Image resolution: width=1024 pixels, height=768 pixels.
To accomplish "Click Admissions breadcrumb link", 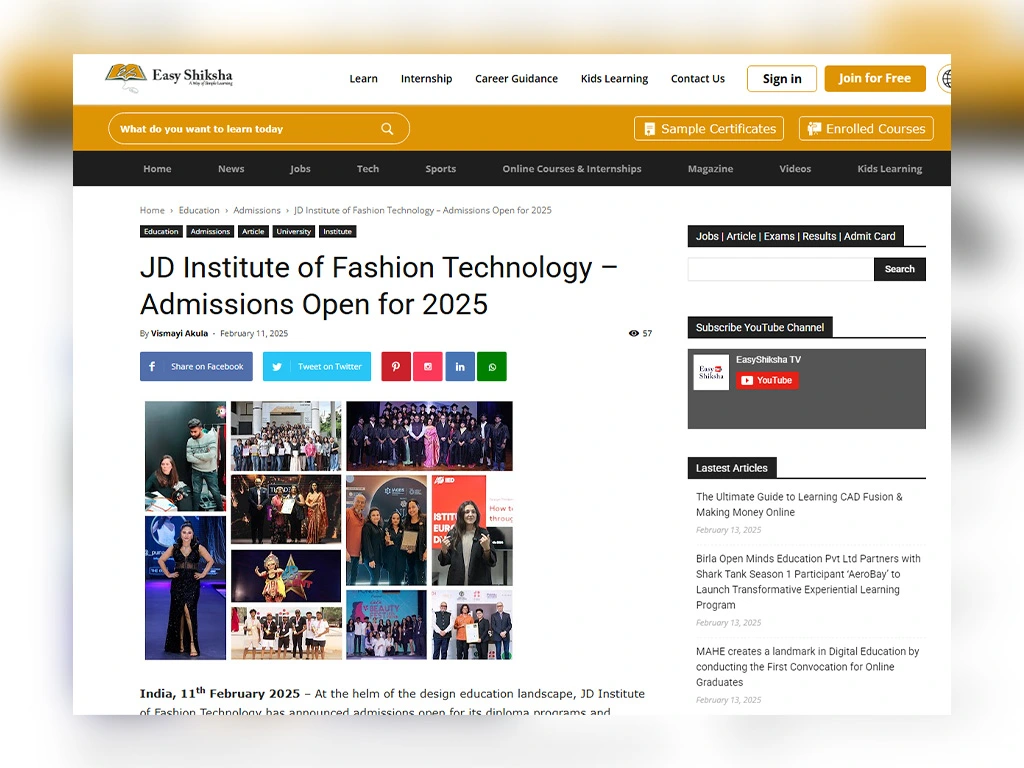I will [x=257, y=210].
